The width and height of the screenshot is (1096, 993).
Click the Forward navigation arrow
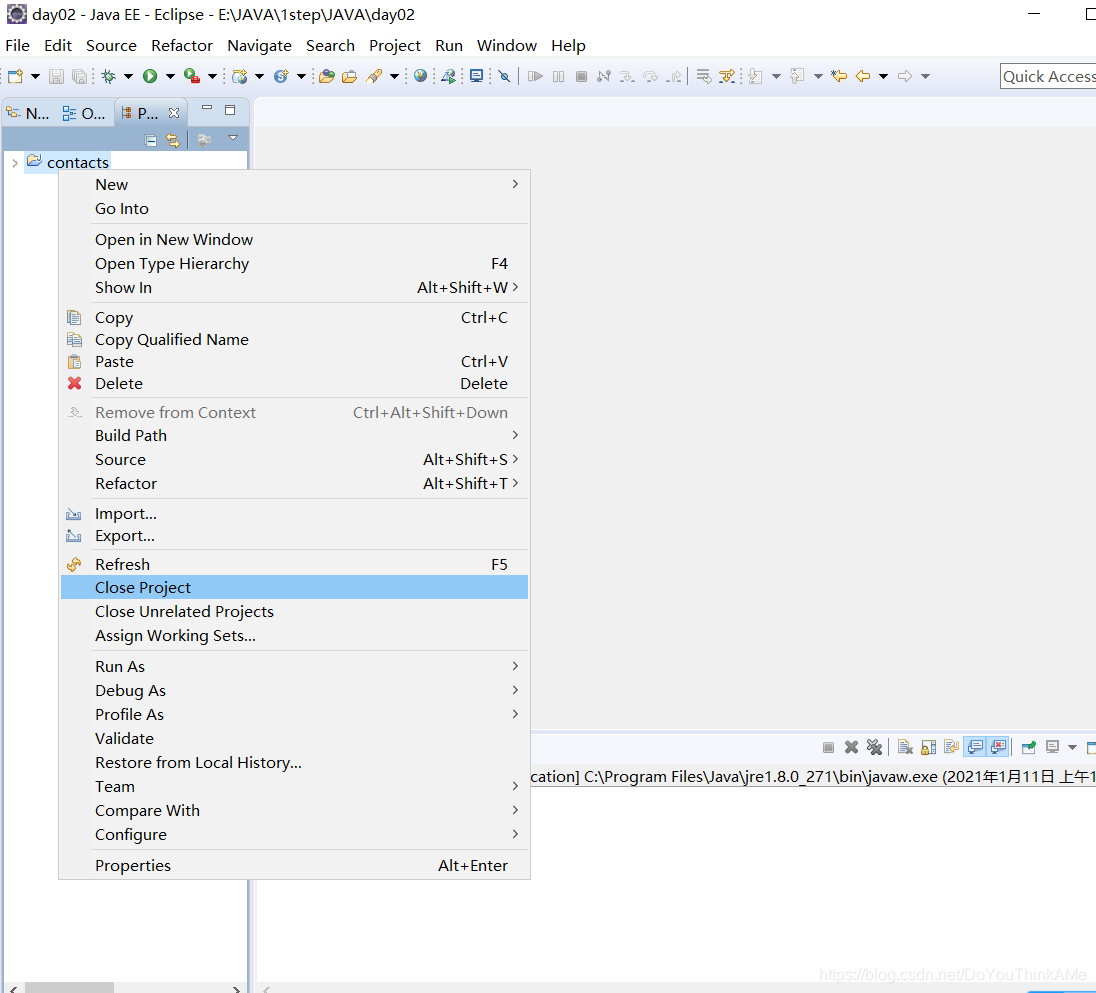click(x=905, y=76)
